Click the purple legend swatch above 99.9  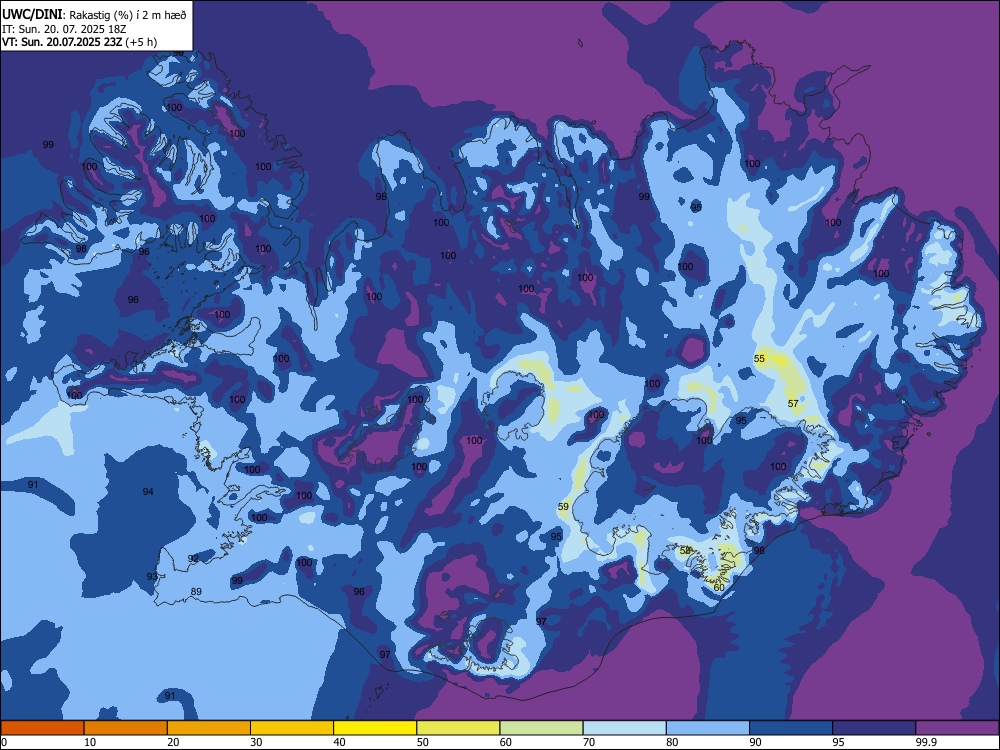957,728
